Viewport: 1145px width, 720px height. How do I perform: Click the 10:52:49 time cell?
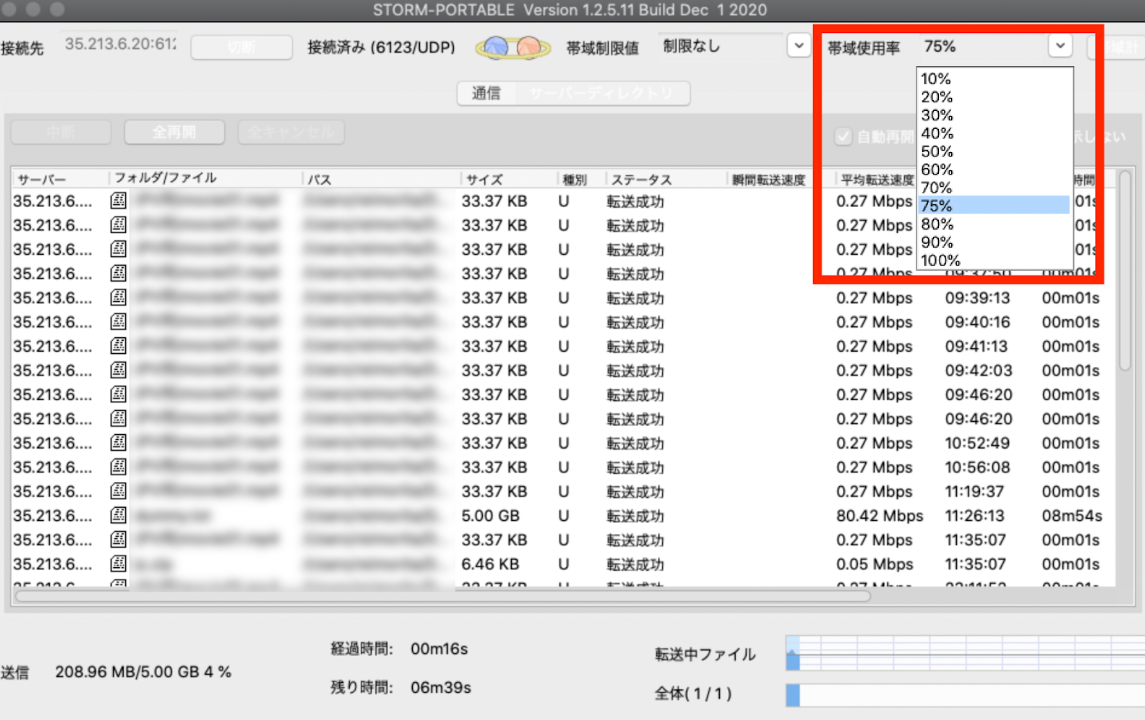977,443
